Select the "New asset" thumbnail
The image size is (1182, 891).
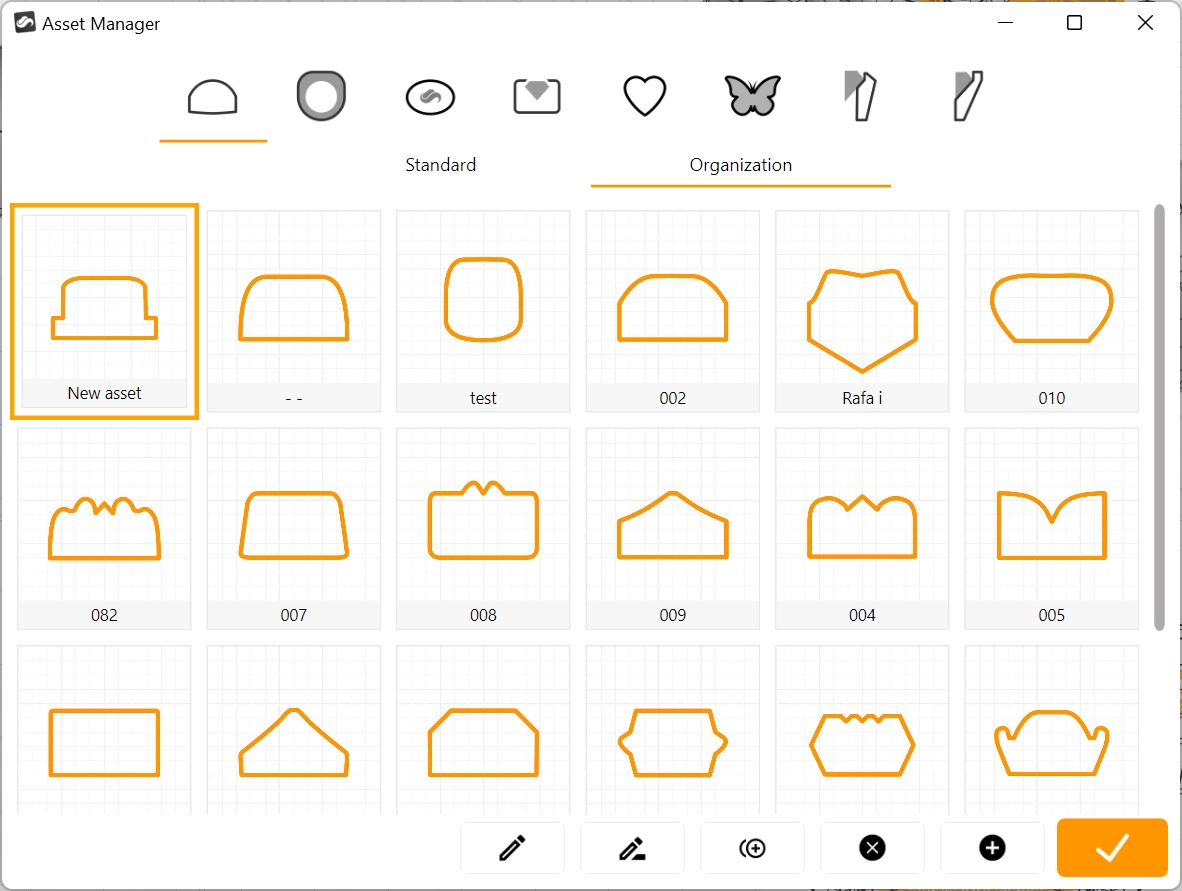(x=105, y=311)
